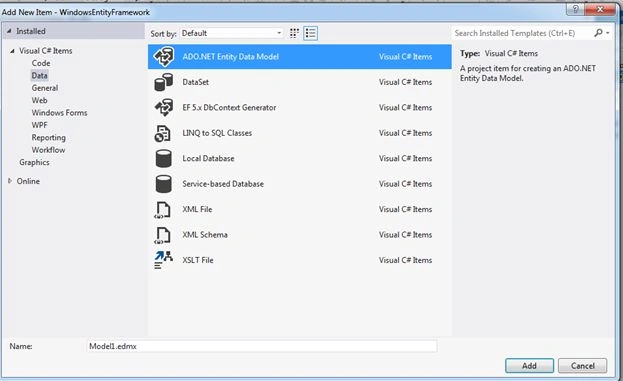The image size is (623, 381).
Task: Select the Data category
Action: [x=39, y=75]
